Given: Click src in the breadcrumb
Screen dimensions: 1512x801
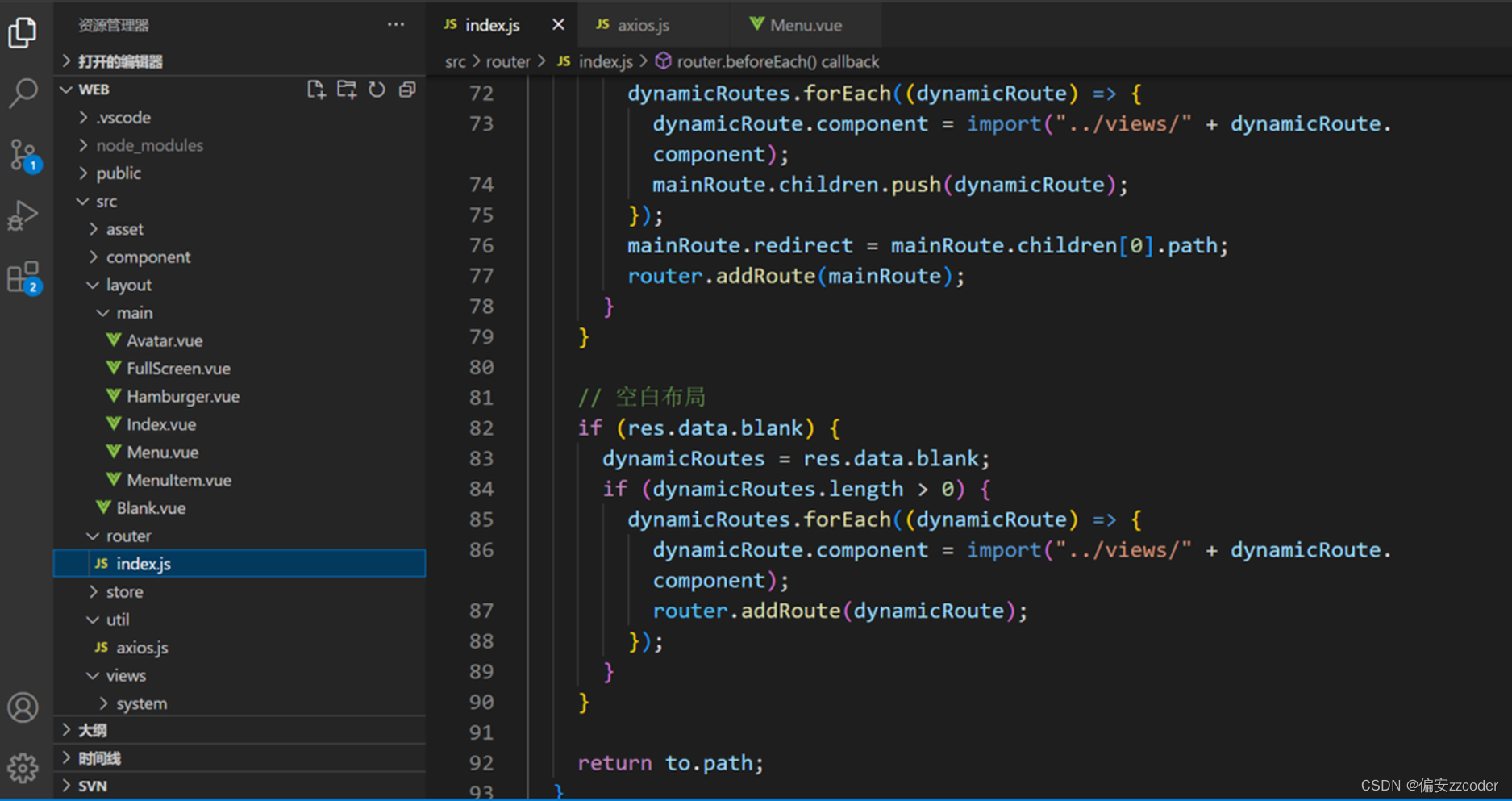Looking at the screenshot, I should (456, 61).
